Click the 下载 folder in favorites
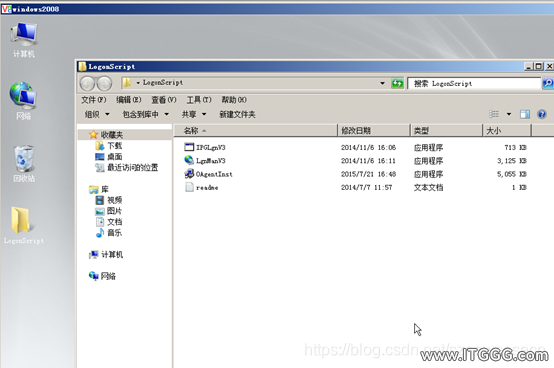 coord(108,146)
